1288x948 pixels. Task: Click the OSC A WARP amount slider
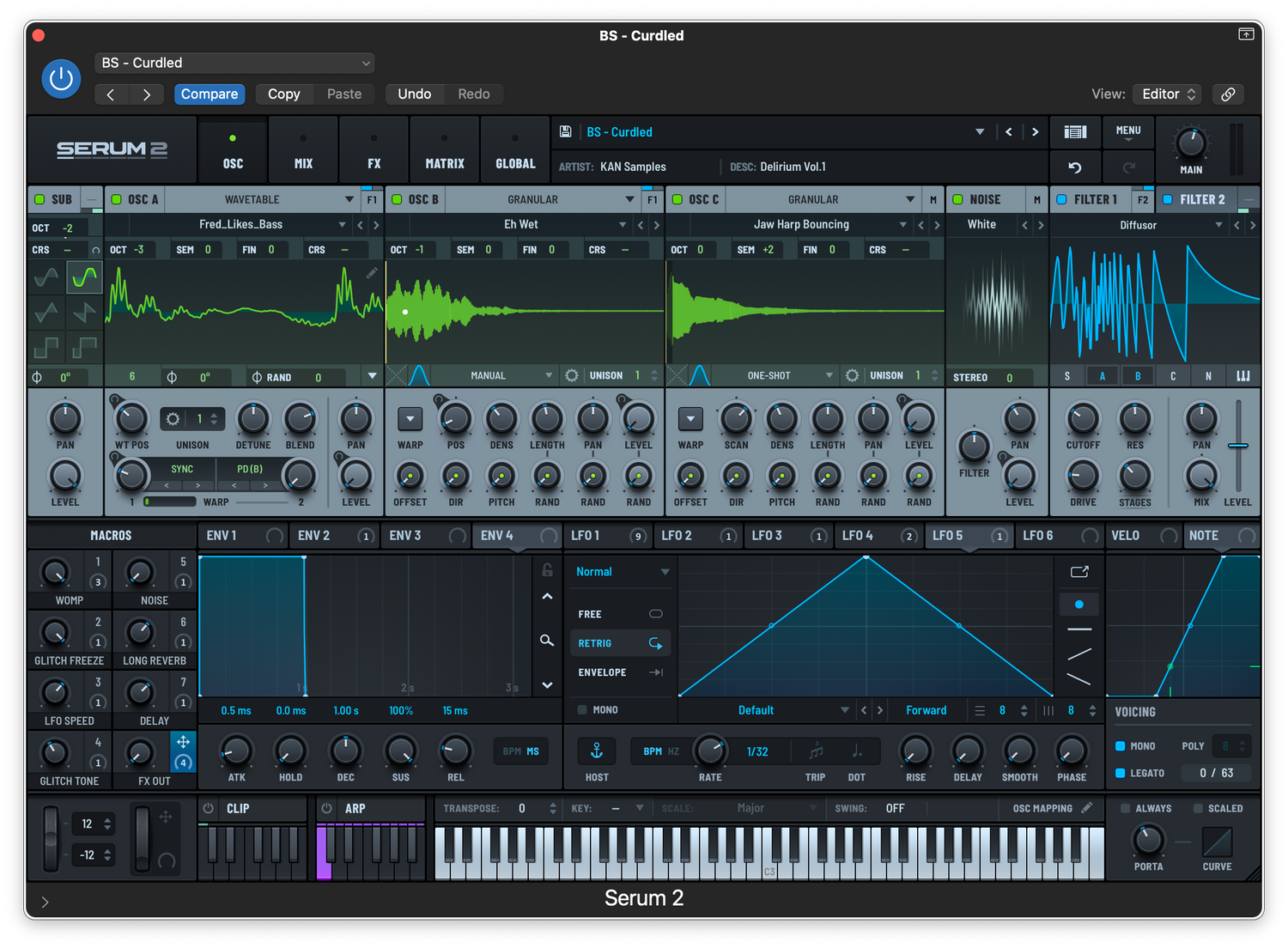(170, 501)
